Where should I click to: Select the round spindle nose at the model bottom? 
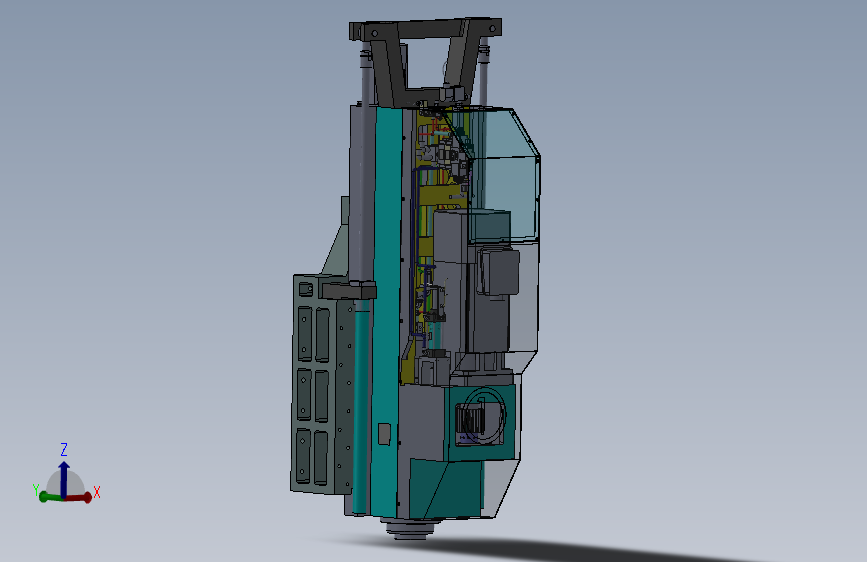pos(409,529)
